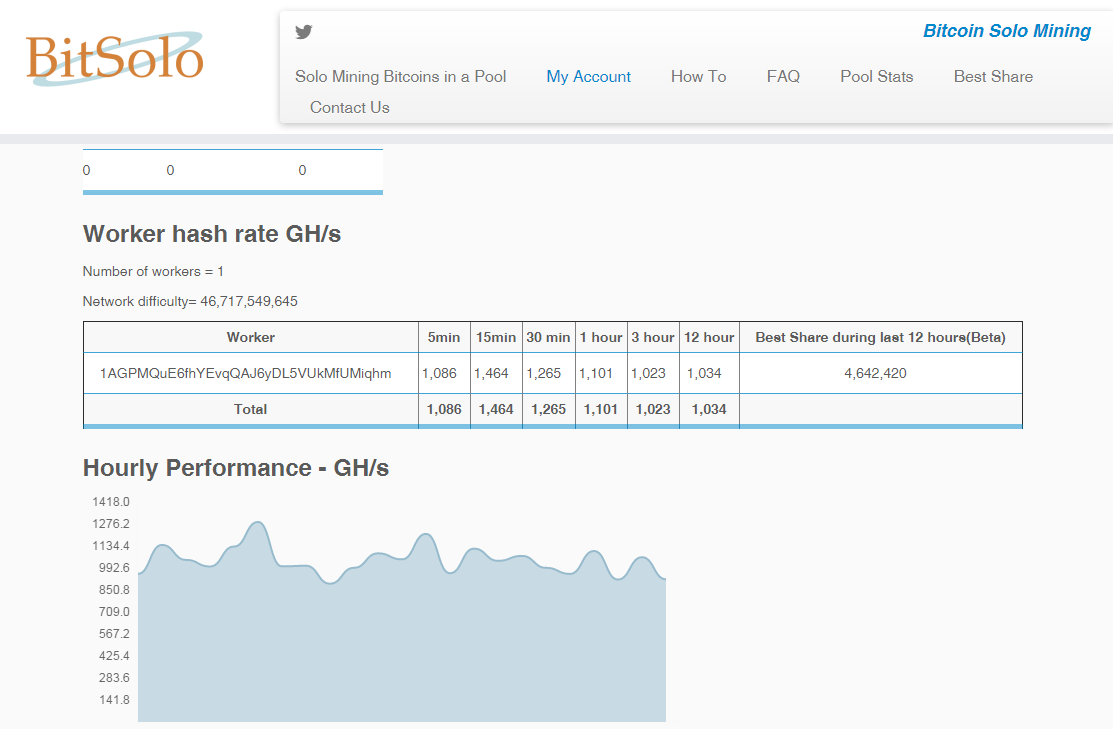The height and width of the screenshot is (729, 1113).
Task: Click the 850.8 y-axis label
Action: (x=114, y=590)
